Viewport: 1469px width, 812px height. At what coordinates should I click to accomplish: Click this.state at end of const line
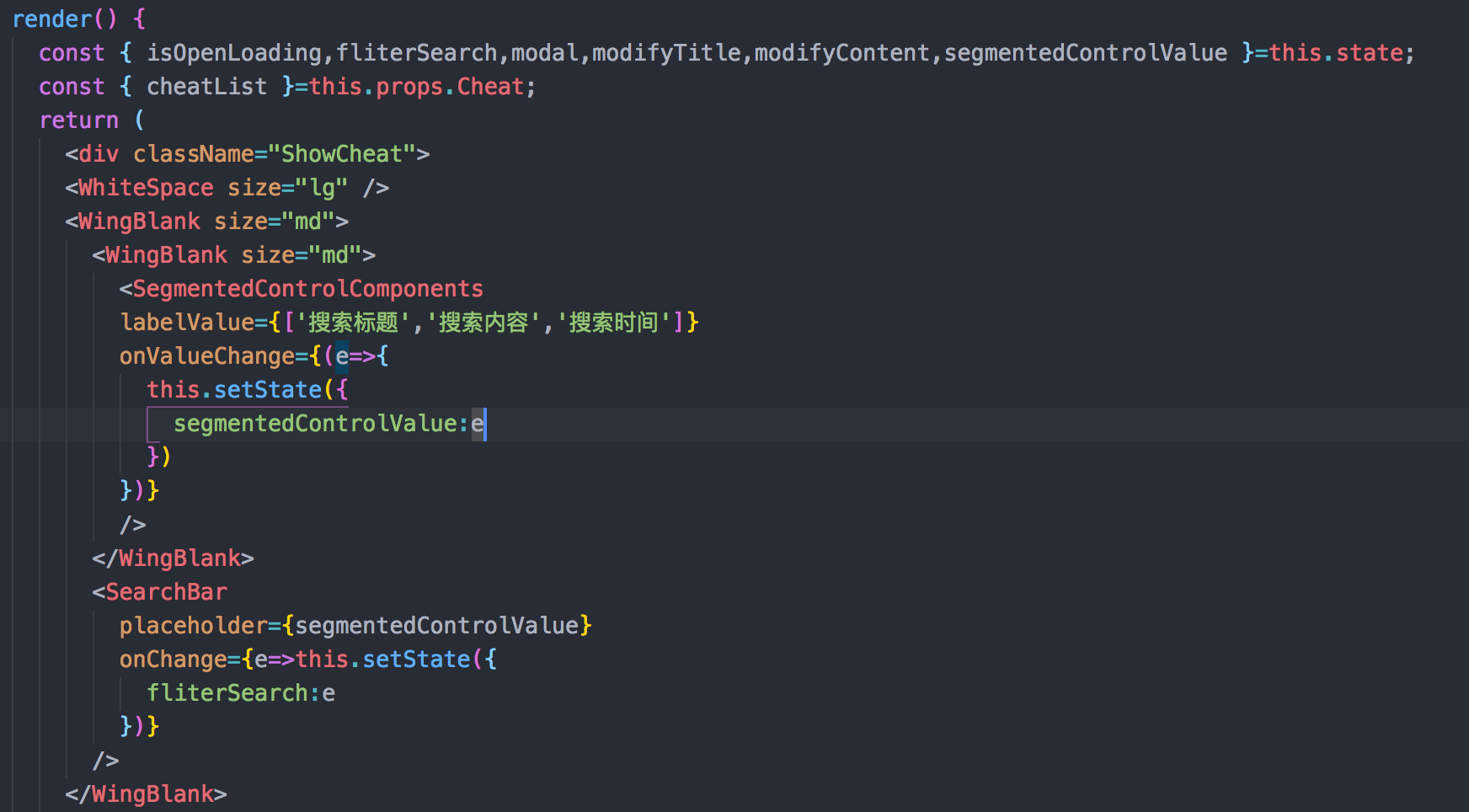tap(1336, 52)
